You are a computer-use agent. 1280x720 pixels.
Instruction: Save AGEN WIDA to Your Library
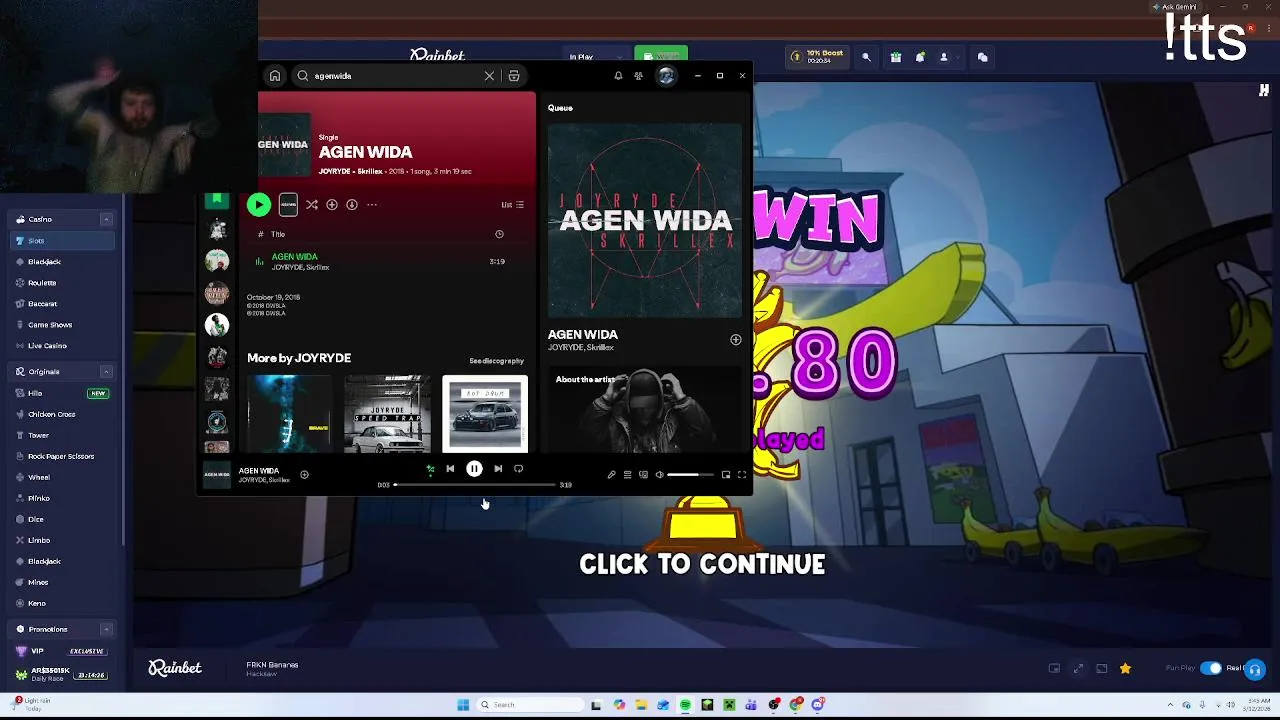pyautogui.click(x=332, y=205)
